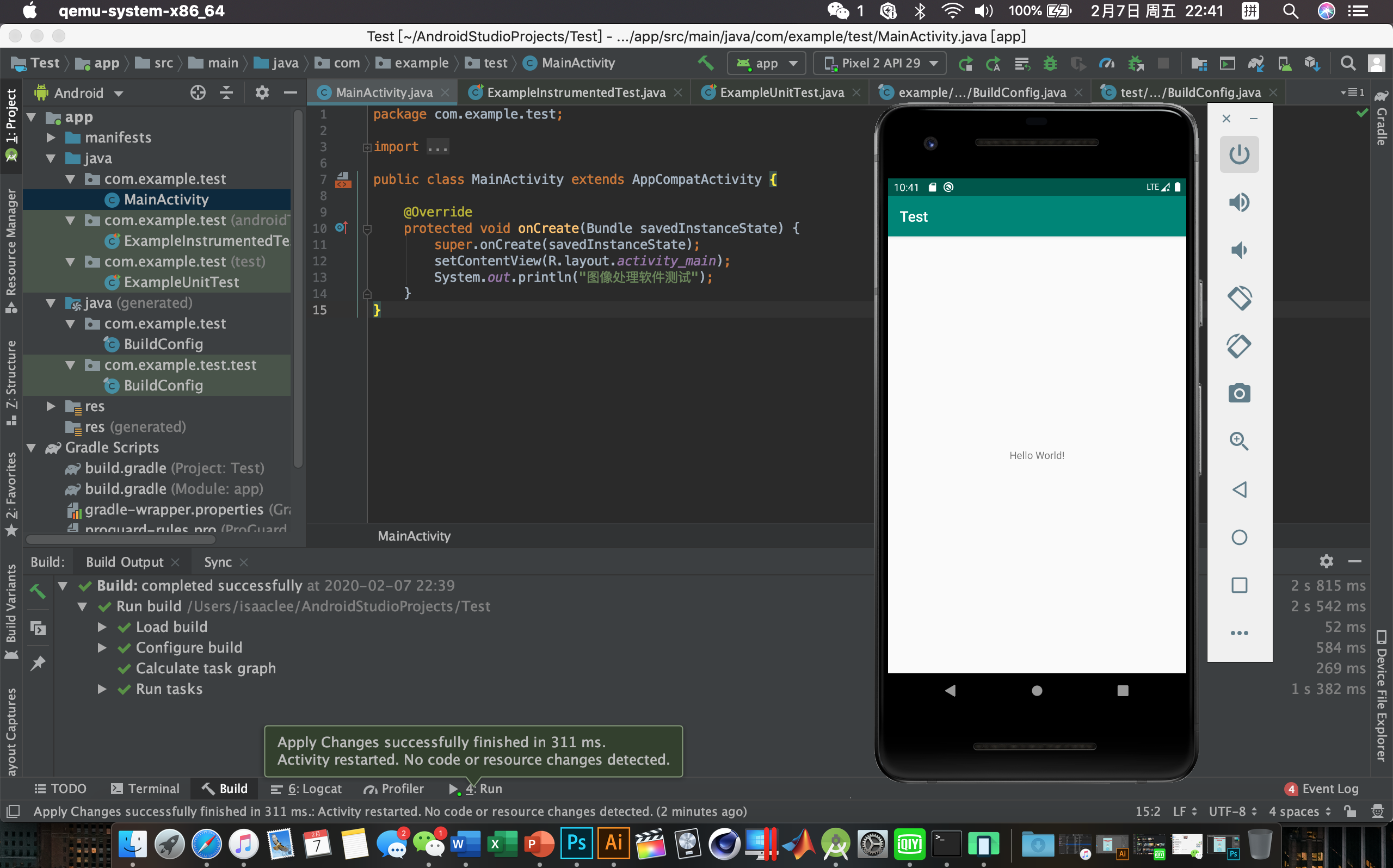Screen dimensions: 1393x868
Task: Pin the Build tool window
Action: coord(39,662)
